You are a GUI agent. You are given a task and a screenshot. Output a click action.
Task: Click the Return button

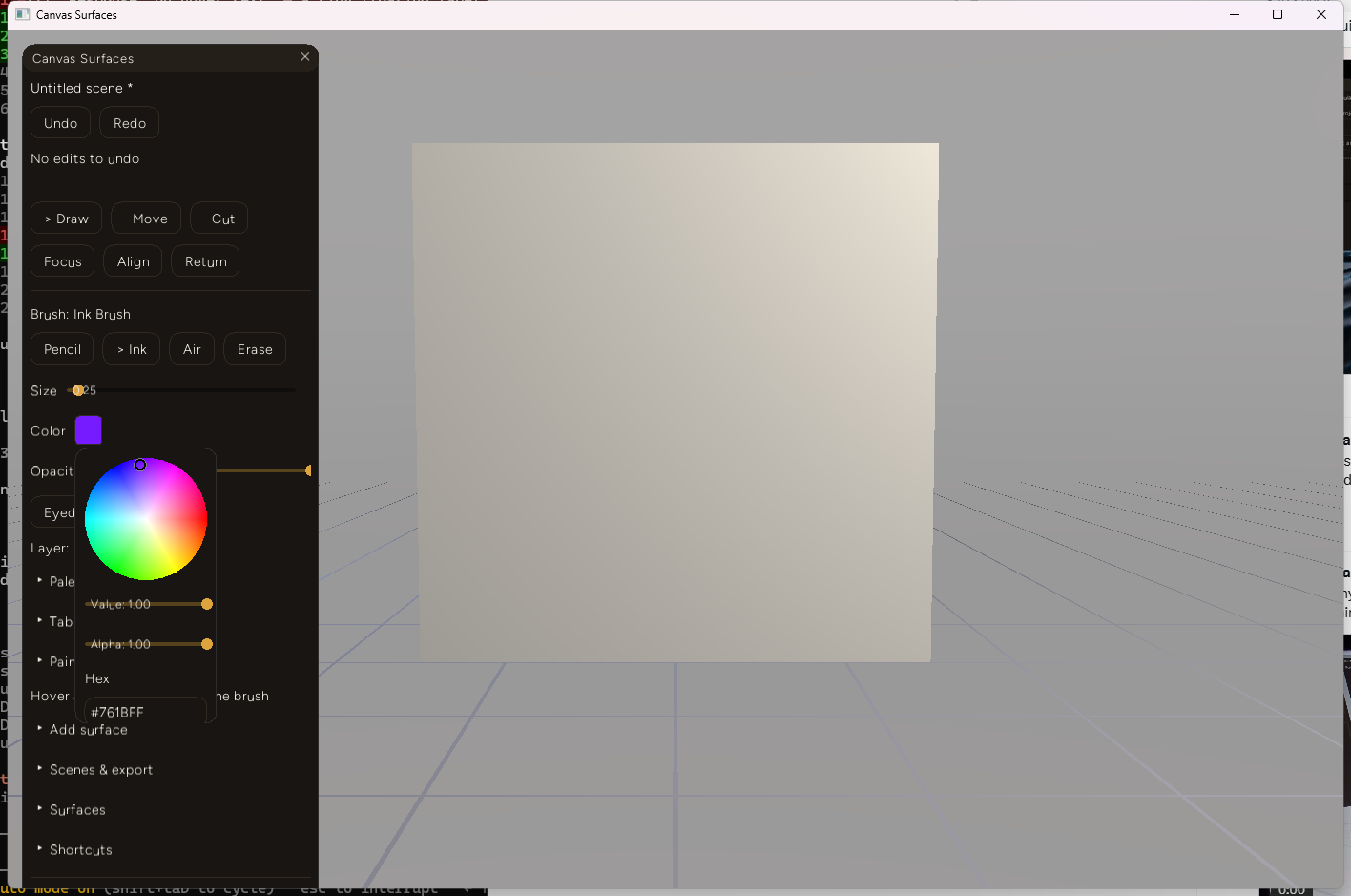[x=206, y=261]
